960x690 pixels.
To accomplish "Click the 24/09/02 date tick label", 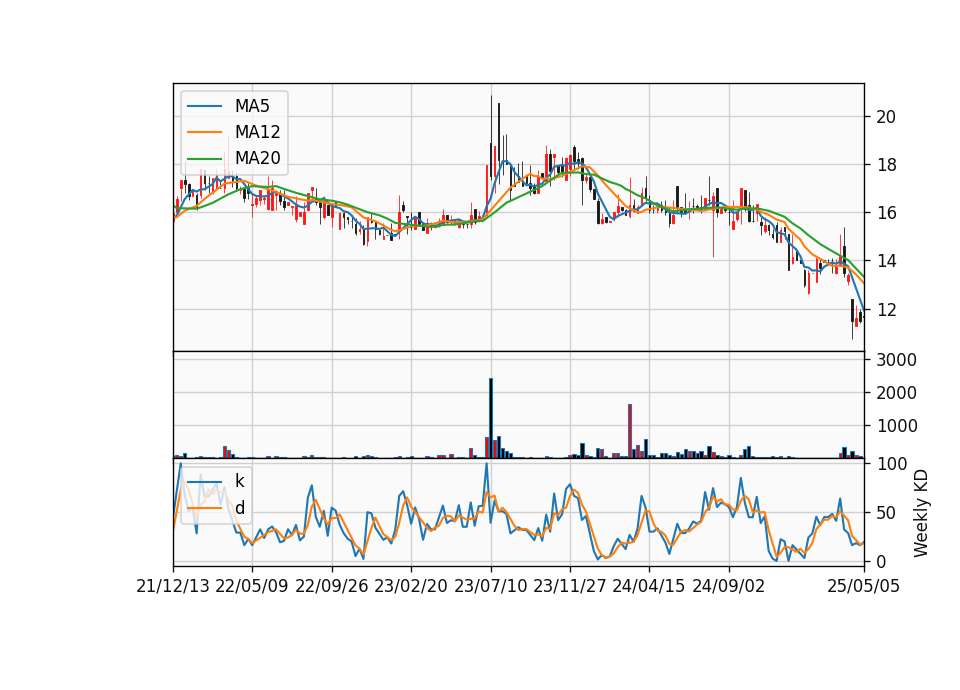I will pyautogui.click(x=729, y=586).
